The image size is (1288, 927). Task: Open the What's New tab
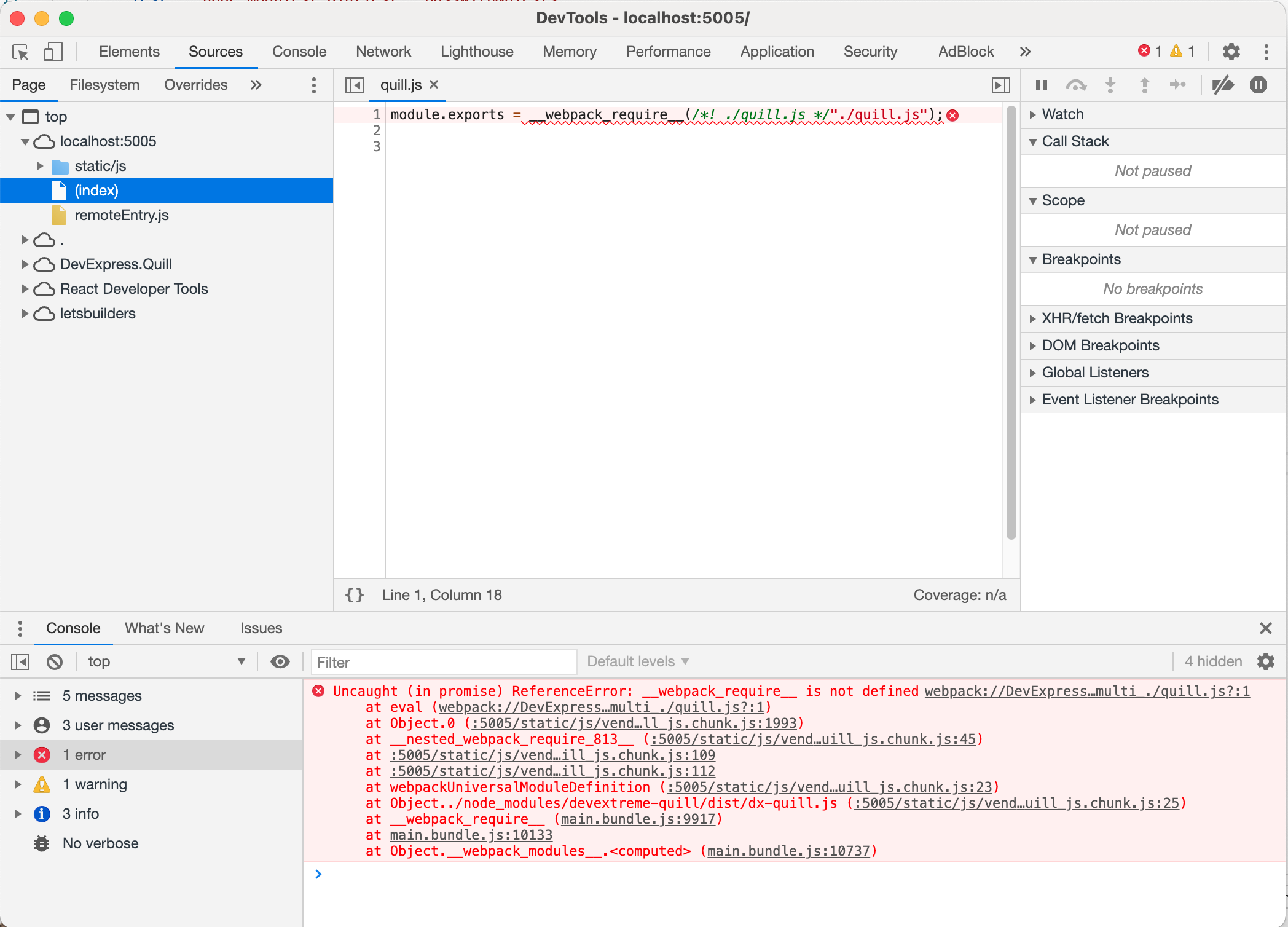[x=164, y=628]
